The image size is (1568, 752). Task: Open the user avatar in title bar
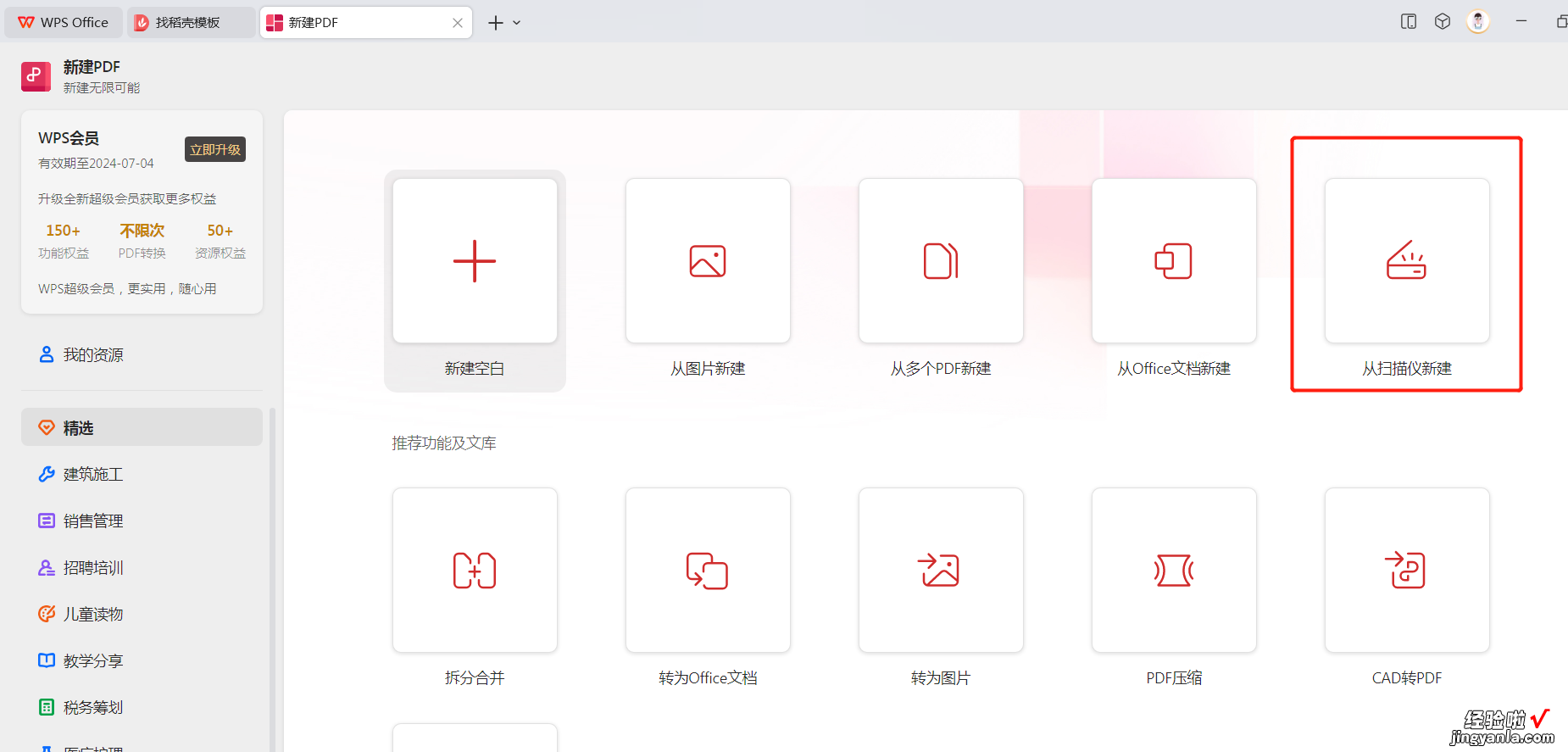click(1478, 22)
